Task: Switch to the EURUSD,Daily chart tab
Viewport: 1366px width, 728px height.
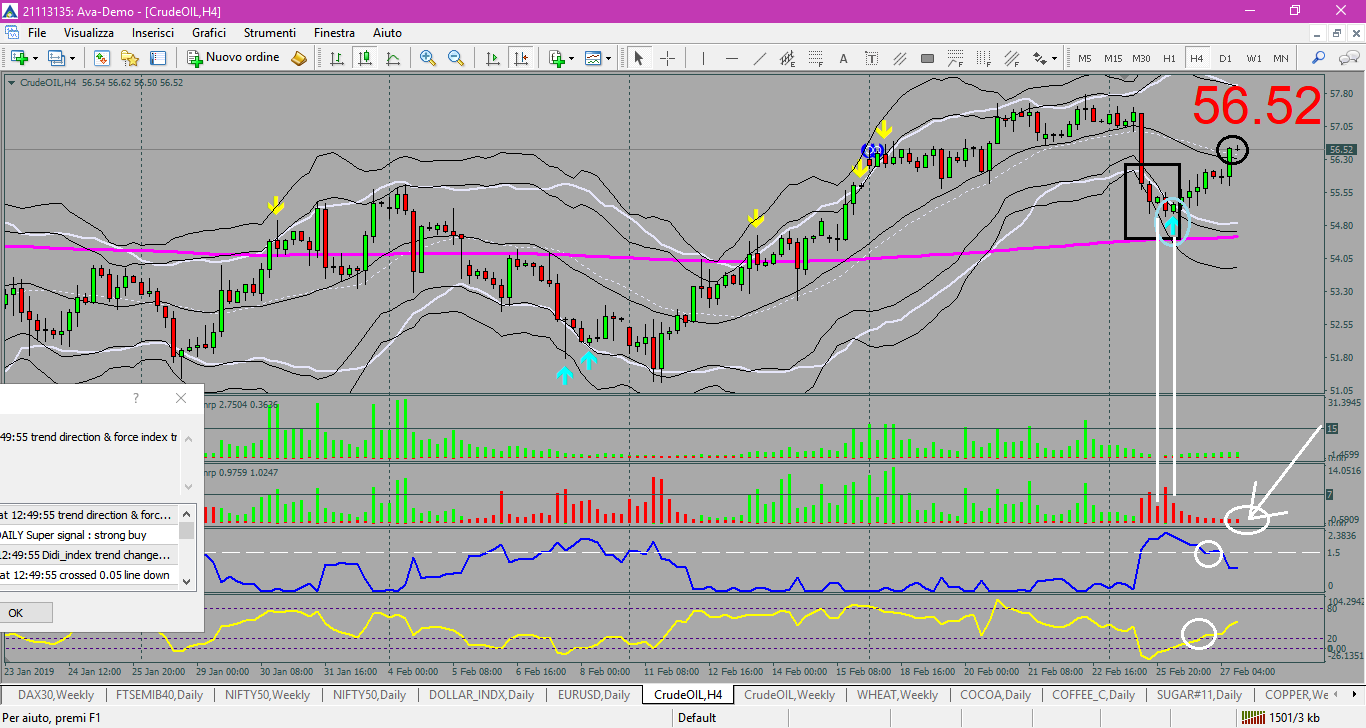Action: [594, 694]
